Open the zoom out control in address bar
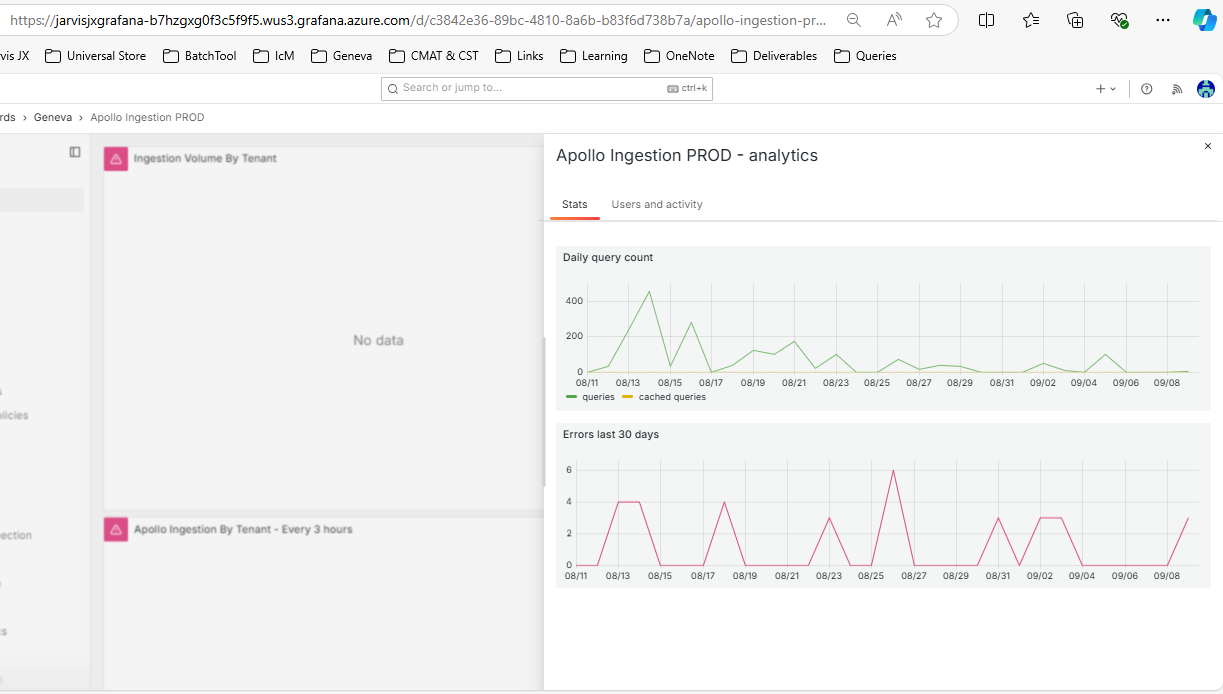Screen dimensions: 1223x694 coord(854,20)
